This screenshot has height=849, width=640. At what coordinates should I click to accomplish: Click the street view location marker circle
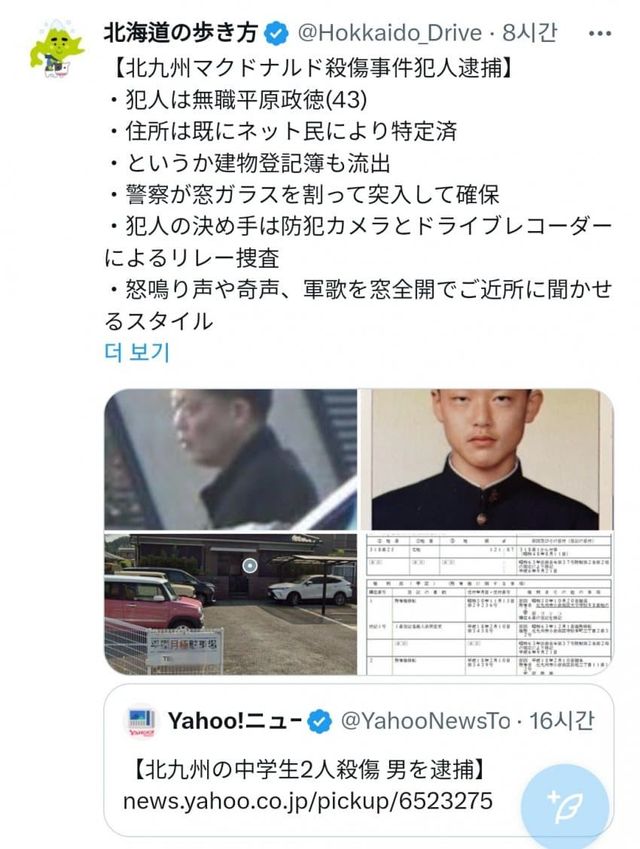250,566
